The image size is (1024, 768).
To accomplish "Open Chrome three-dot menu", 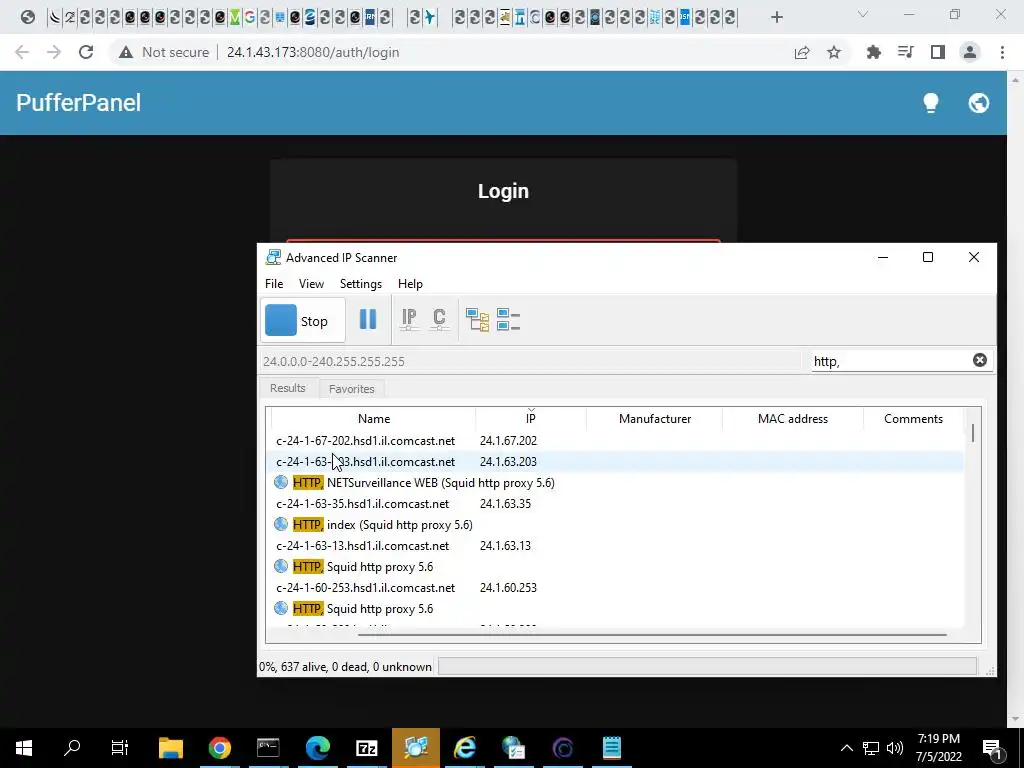I will 1002,52.
